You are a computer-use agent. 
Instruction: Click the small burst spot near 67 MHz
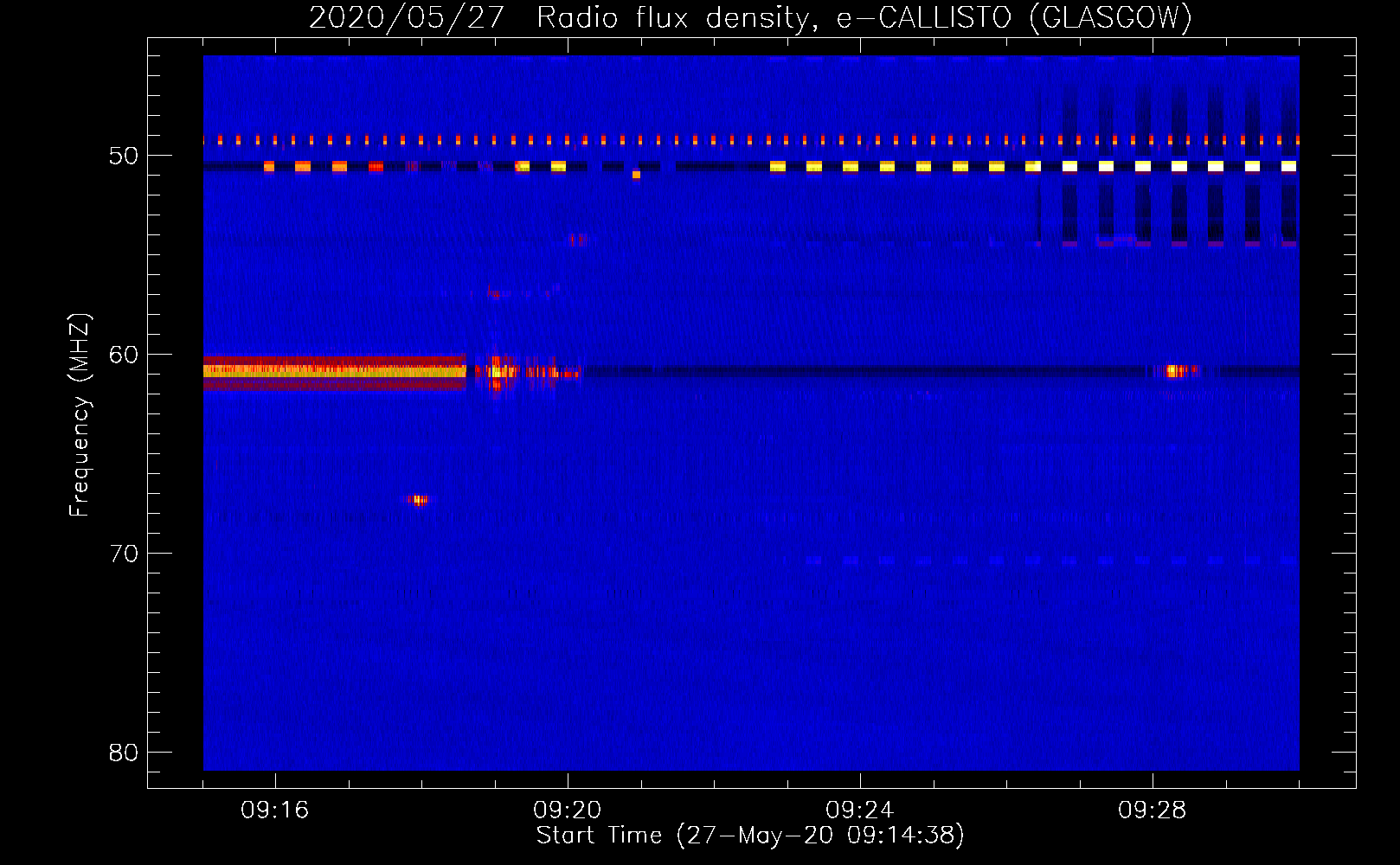pos(418,500)
